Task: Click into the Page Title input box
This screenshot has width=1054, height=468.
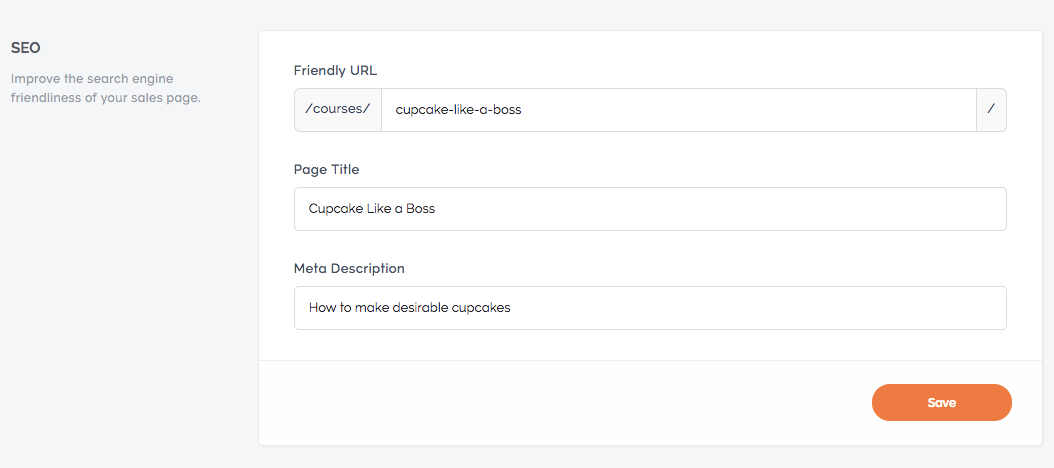Action: pyautogui.click(x=650, y=209)
